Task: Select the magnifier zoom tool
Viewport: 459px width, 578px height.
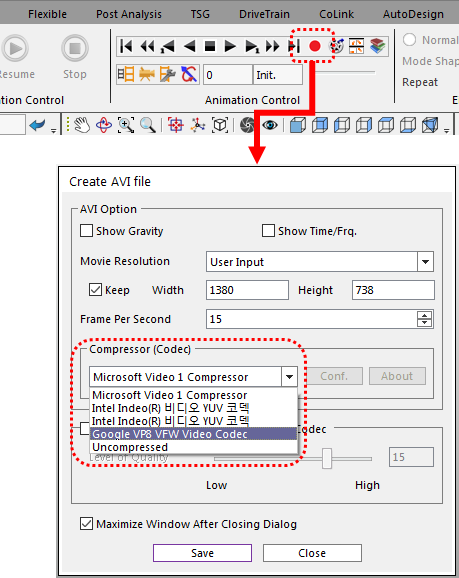Action: point(147,125)
